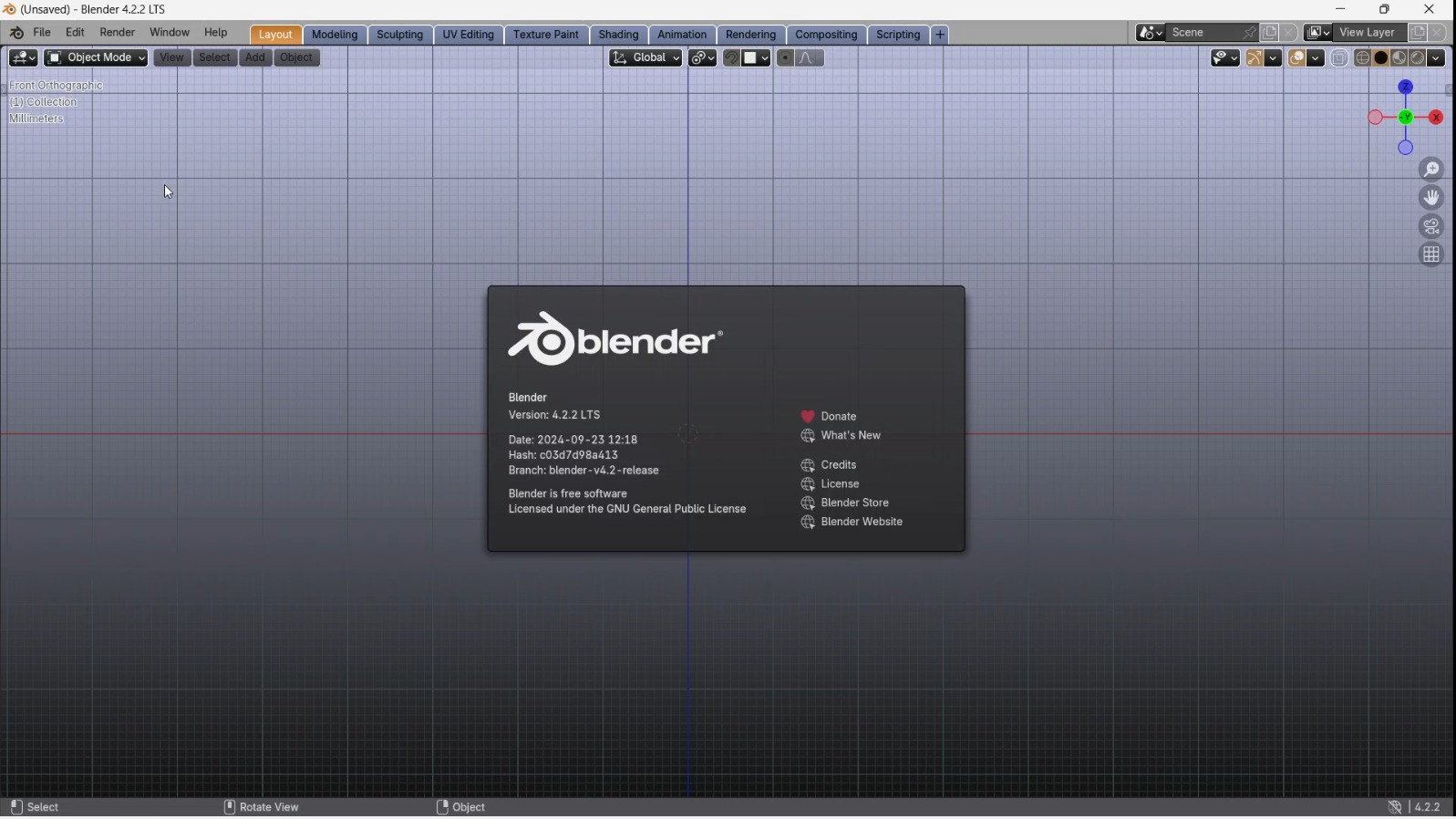Open the Credits link

[x=830, y=466]
